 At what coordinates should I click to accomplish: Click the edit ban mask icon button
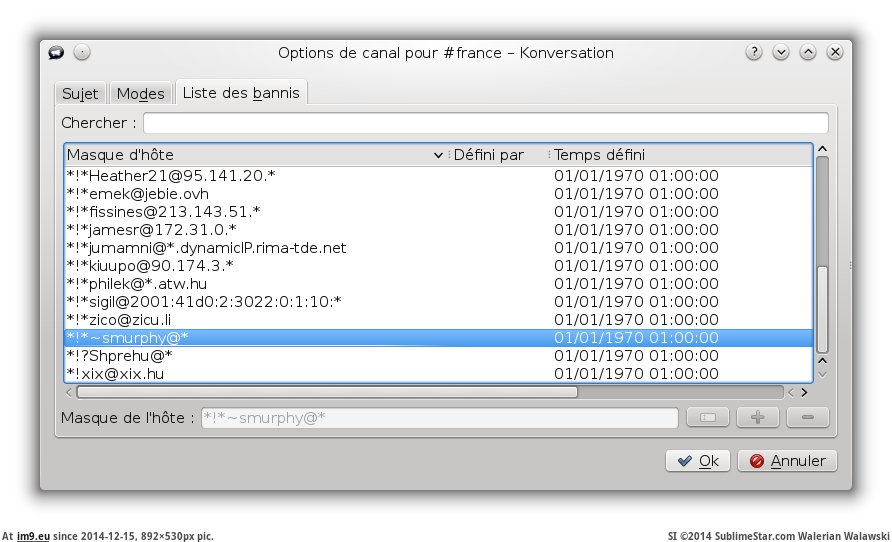pyautogui.click(x=707, y=417)
